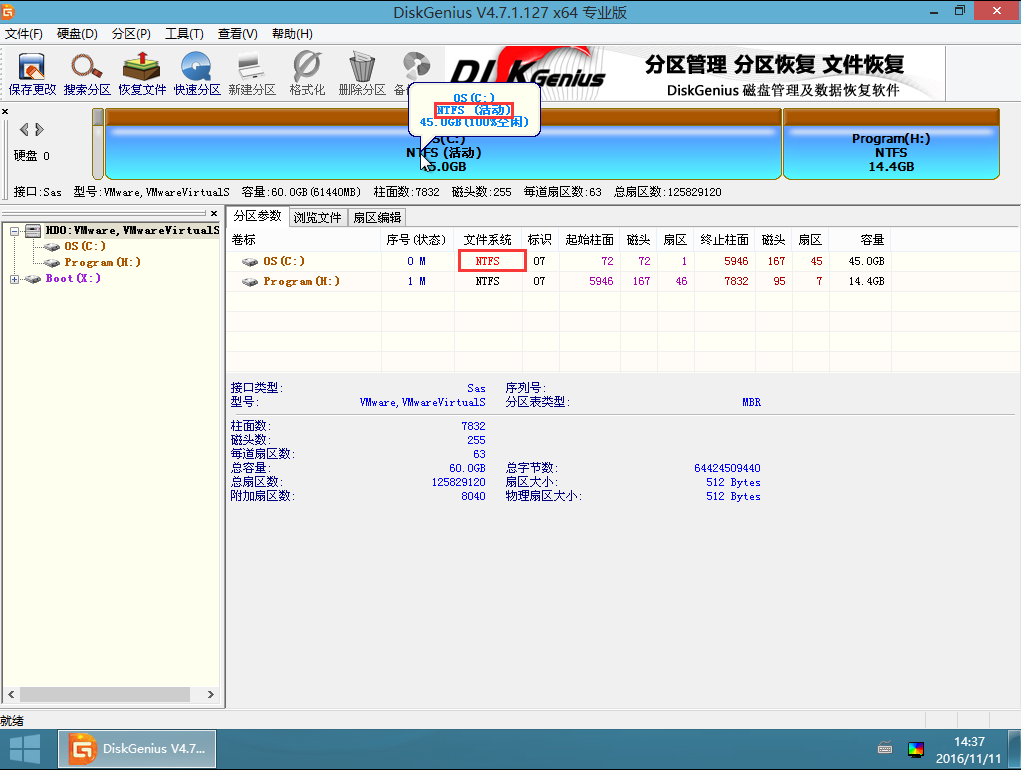The height and width of the screenshot is (770, 1021).
Task: Open the 分区(P) menu
Action: pyautogui.click(x=131, y=34)
